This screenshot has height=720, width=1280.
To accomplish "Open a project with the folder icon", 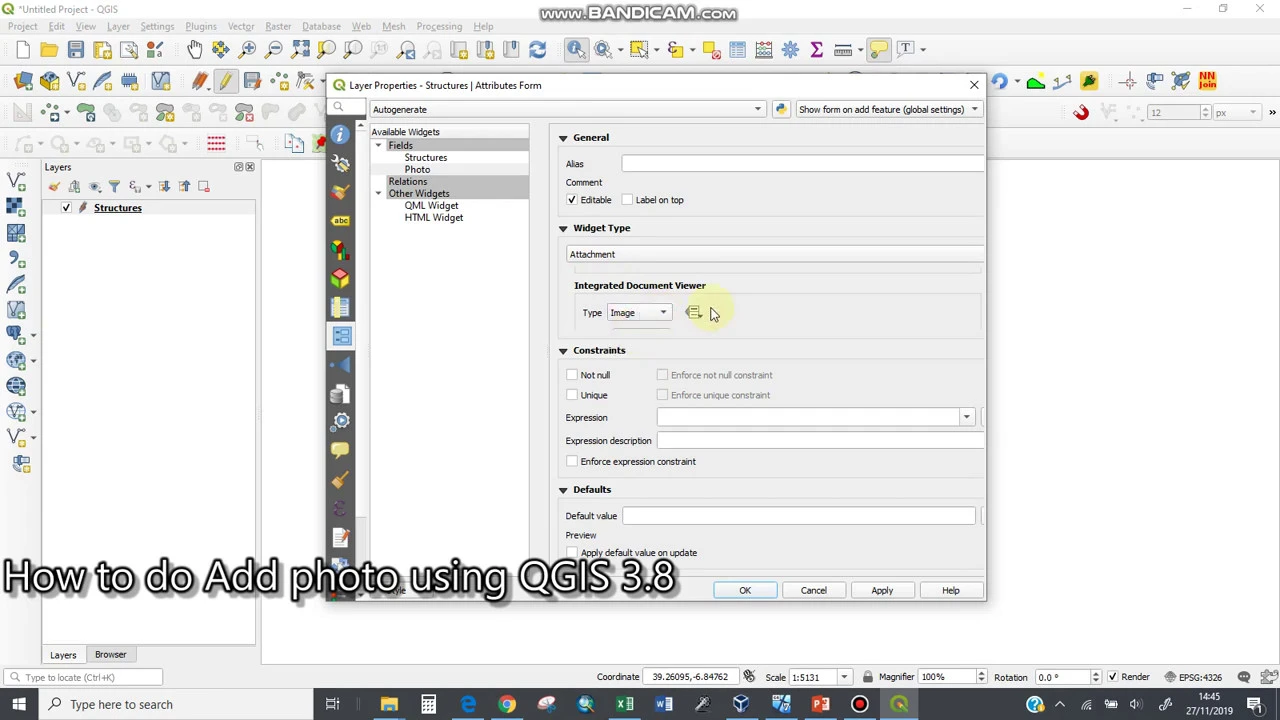I will [x=49, y=49].
